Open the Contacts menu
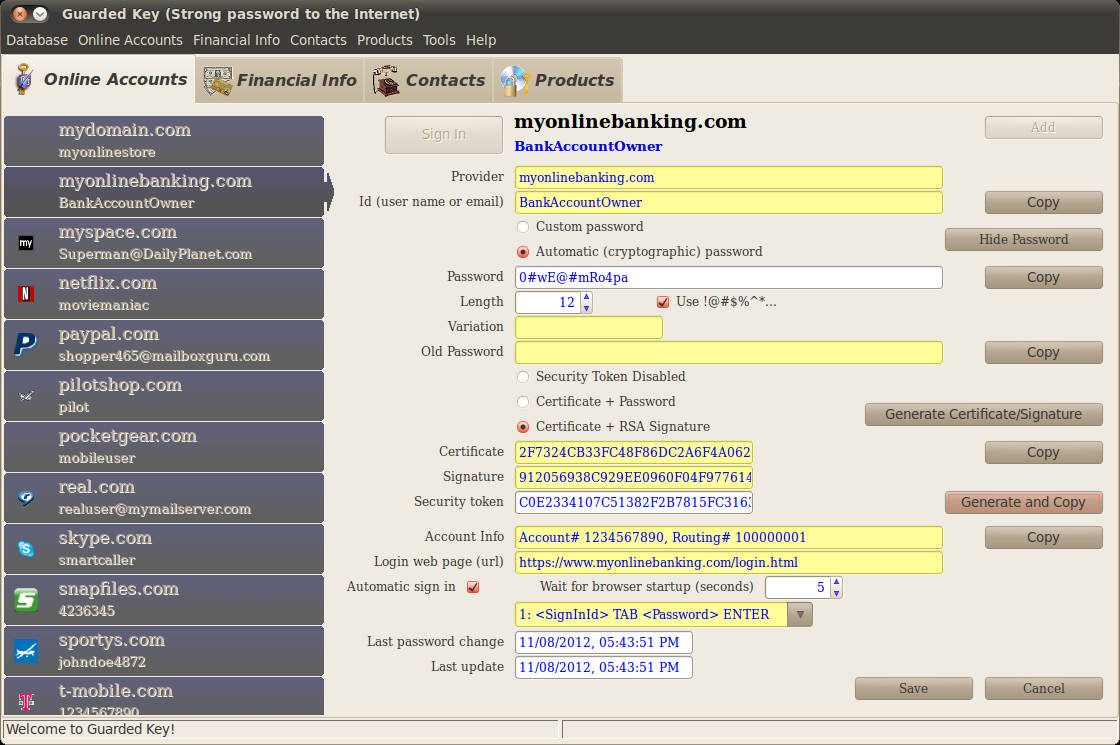Screen dimensions: 1120x745 coord(318,40)
